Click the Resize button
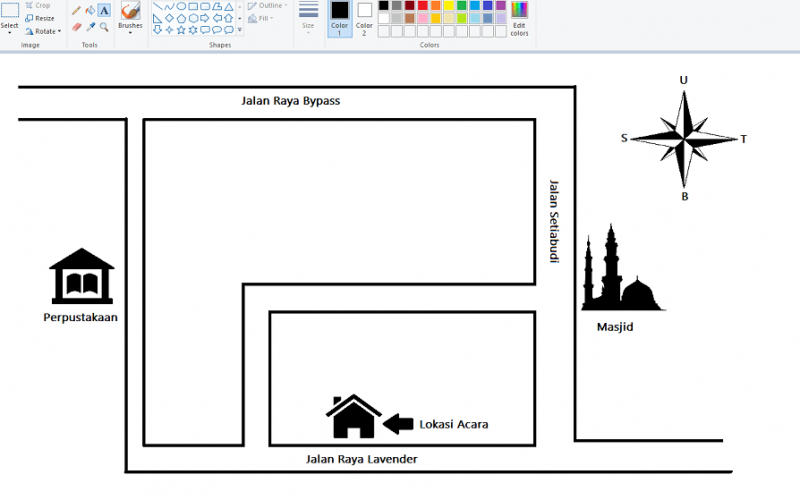The width and height of the screenshot is (800, 500). [x=40, y=18]
